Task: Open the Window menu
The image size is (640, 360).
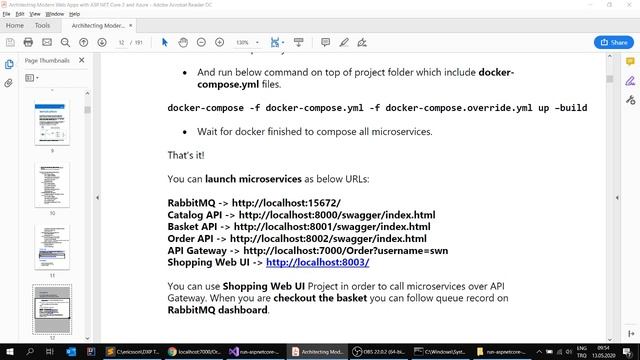Action: point(55,14)
